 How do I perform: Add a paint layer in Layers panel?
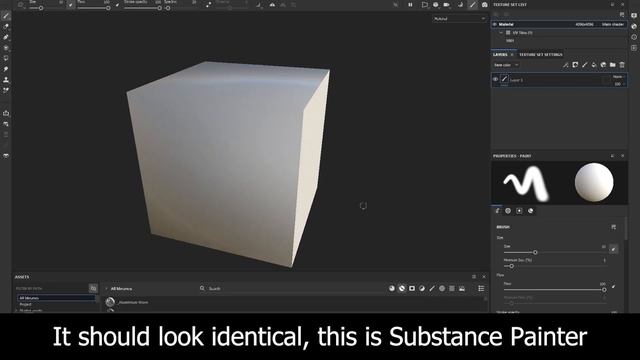pyautogui.click(x=584, y=65)
